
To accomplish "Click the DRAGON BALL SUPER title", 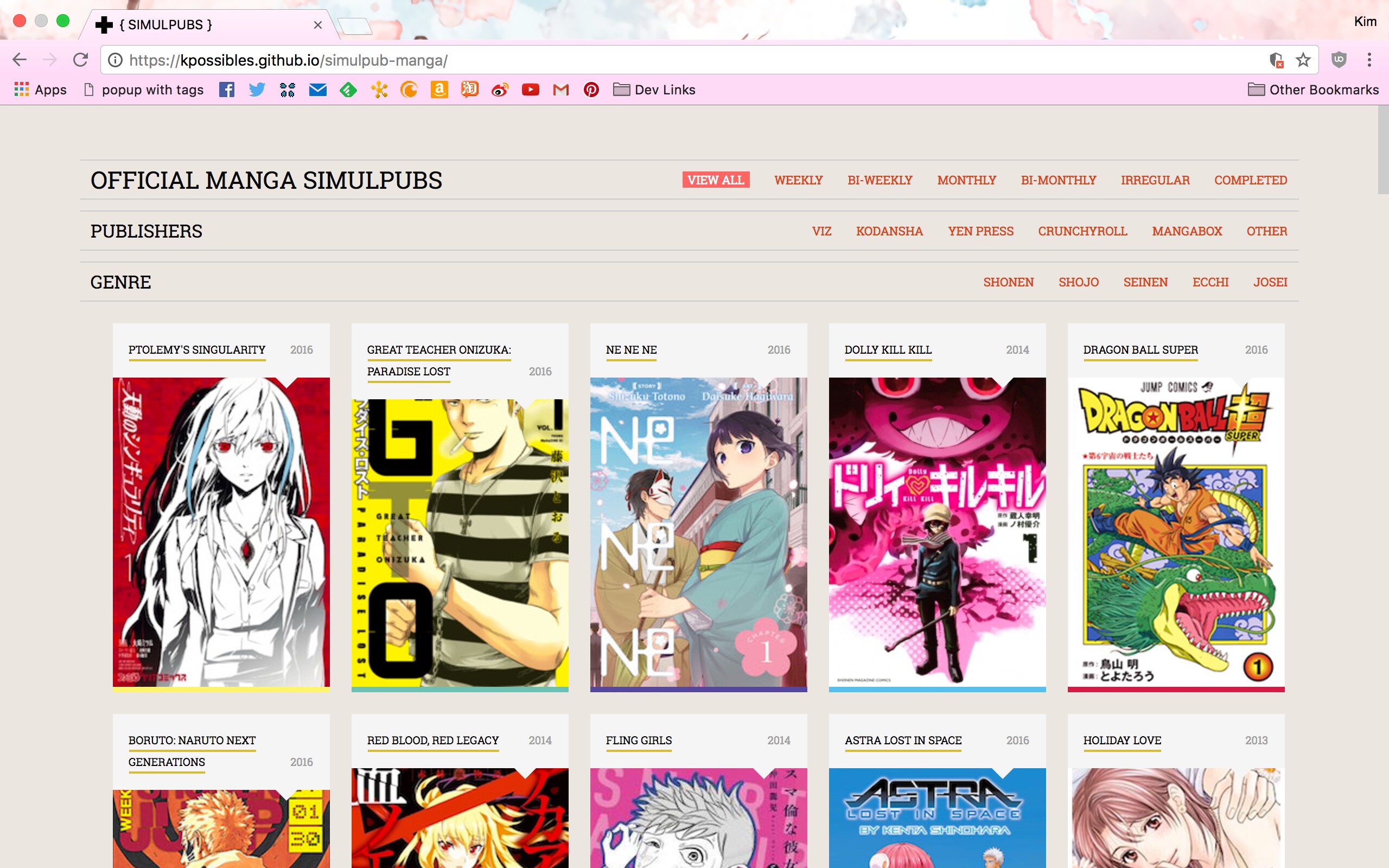I will click(x=1140, y=349).
